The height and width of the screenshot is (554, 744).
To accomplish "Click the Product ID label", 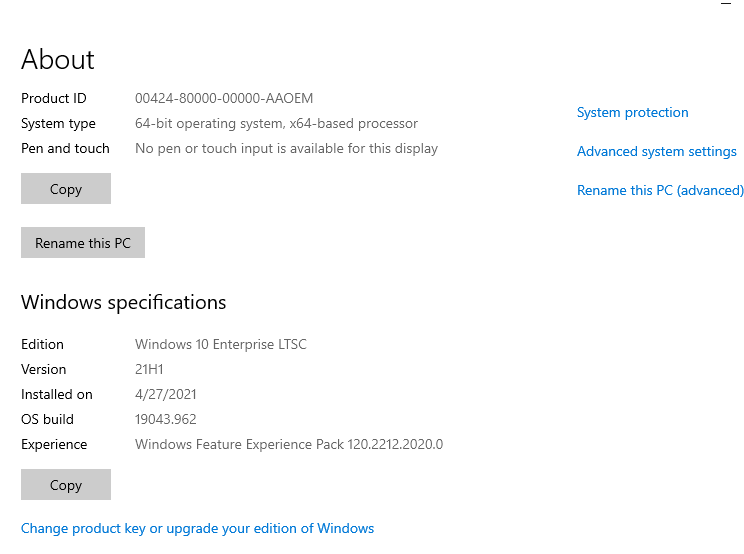I will (54, 98).
